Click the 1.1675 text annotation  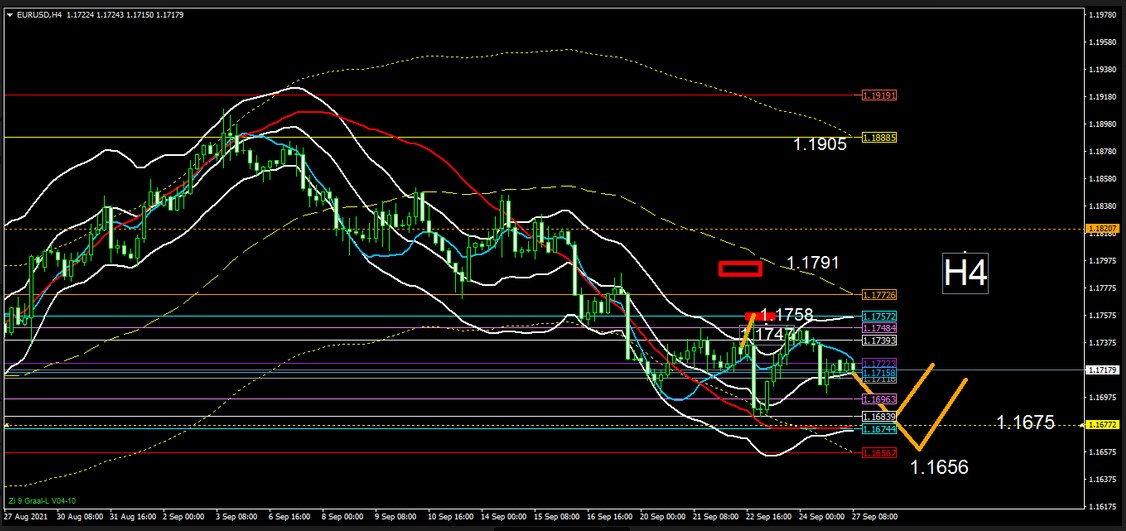(1025, 423)
